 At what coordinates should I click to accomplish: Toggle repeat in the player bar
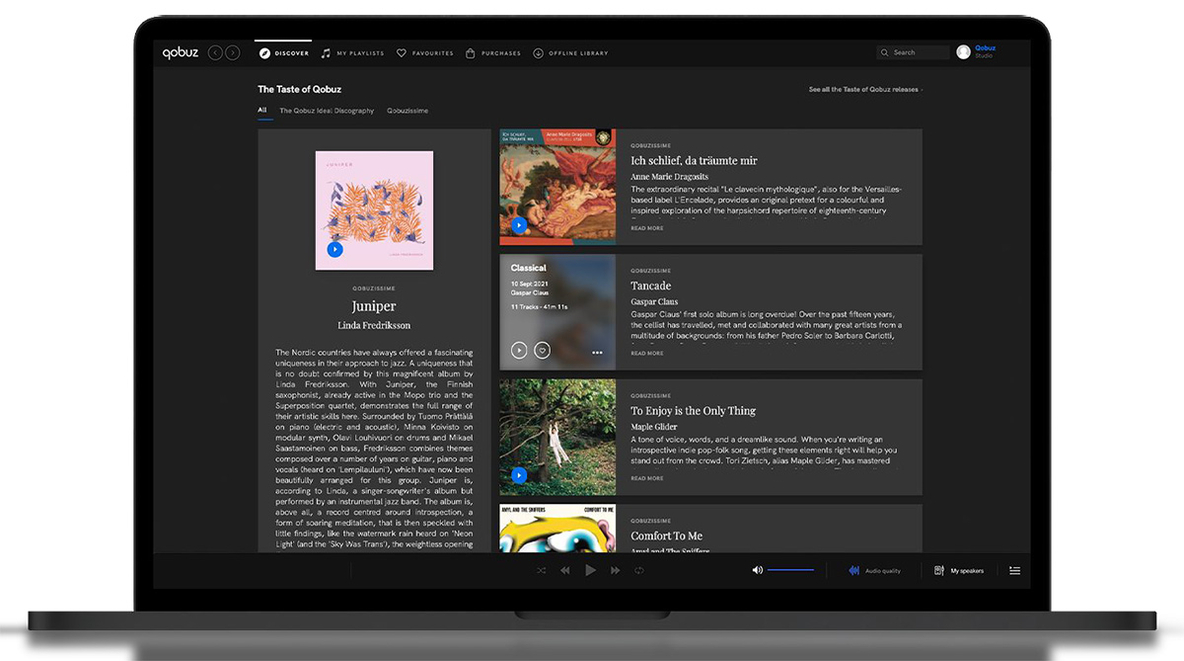640,570
